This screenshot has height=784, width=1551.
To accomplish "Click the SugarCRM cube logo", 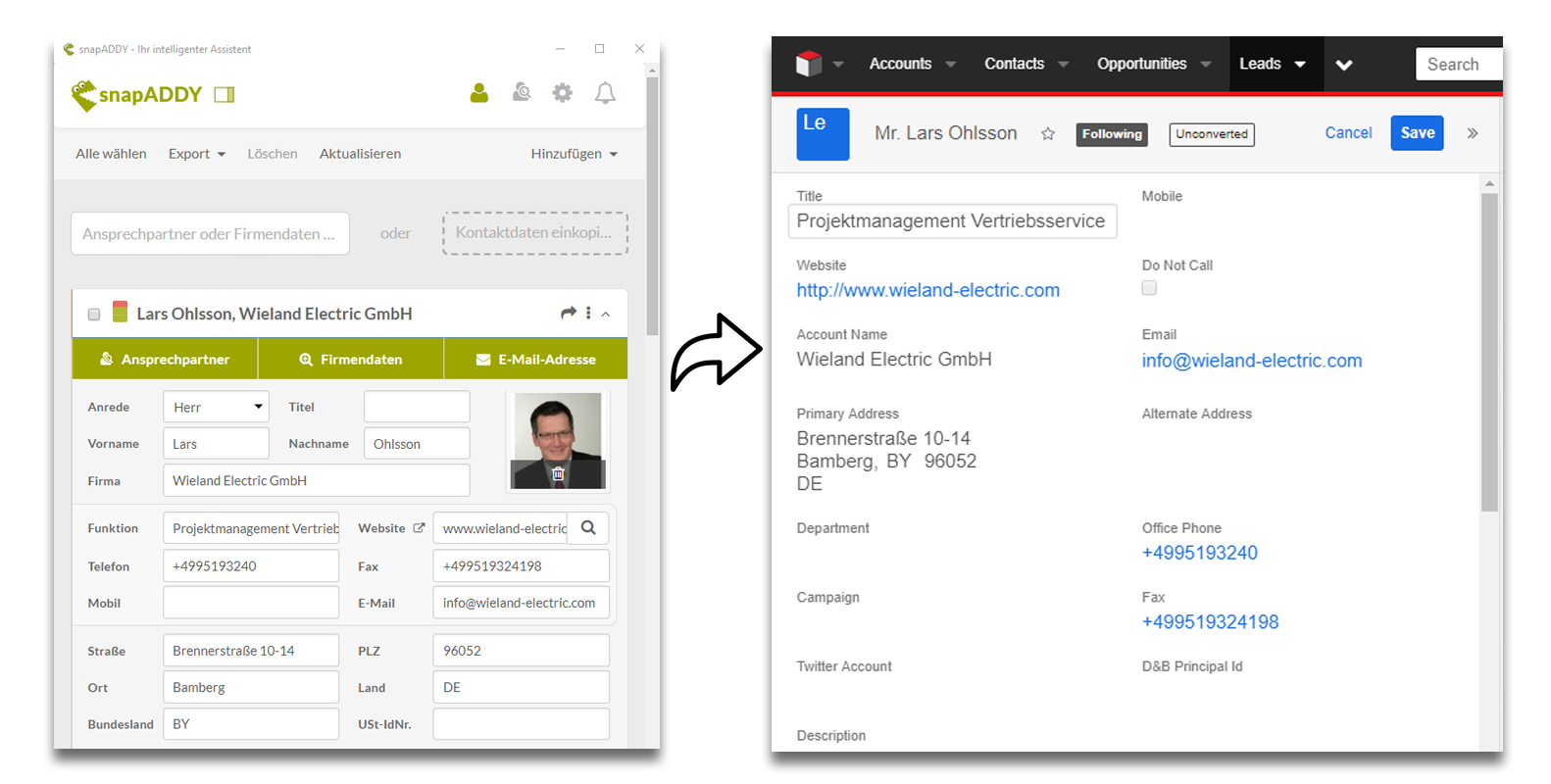I will [809, 64].
